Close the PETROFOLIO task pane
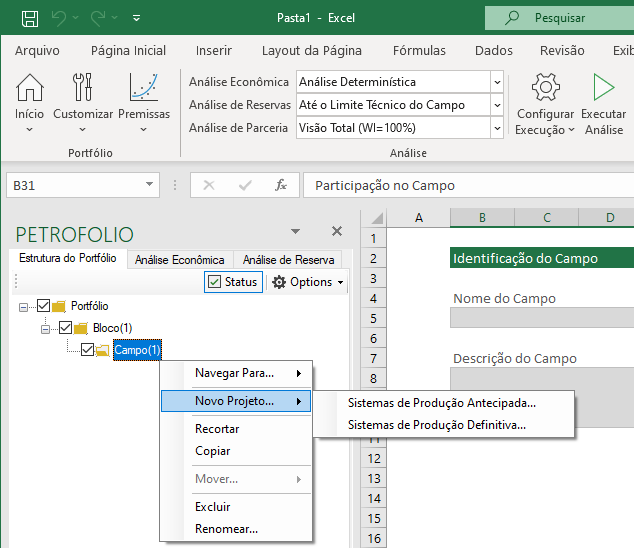 pos(337,231)
